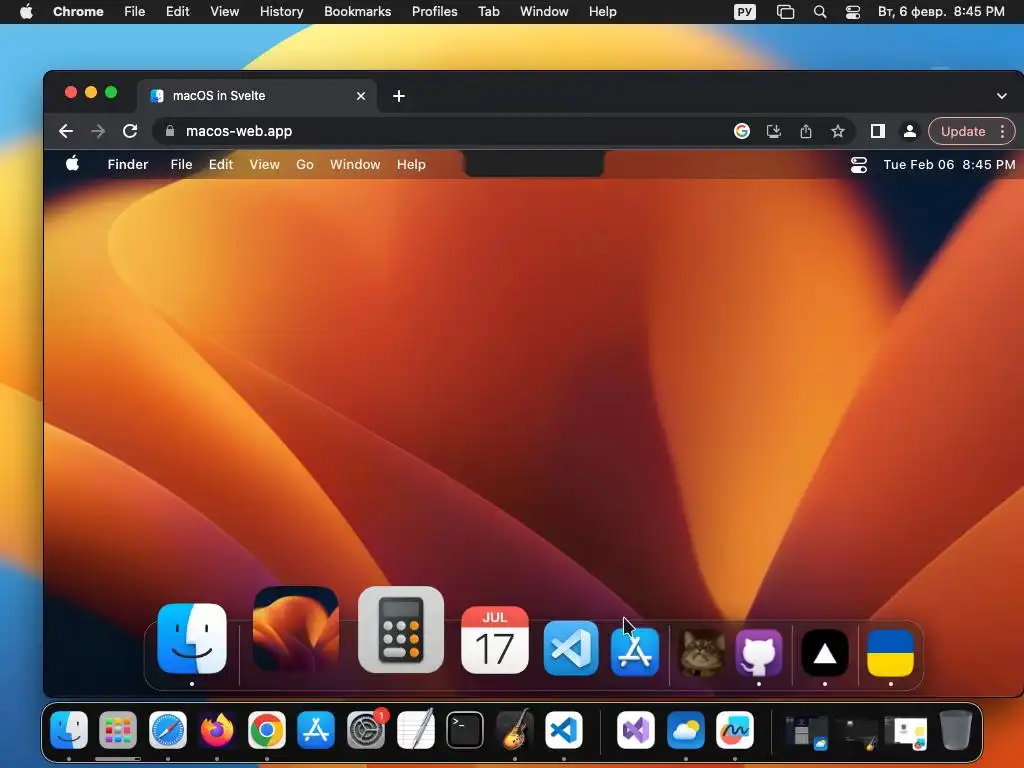
Task: Switch input source via РУ indicator
Action: (744, 12)
